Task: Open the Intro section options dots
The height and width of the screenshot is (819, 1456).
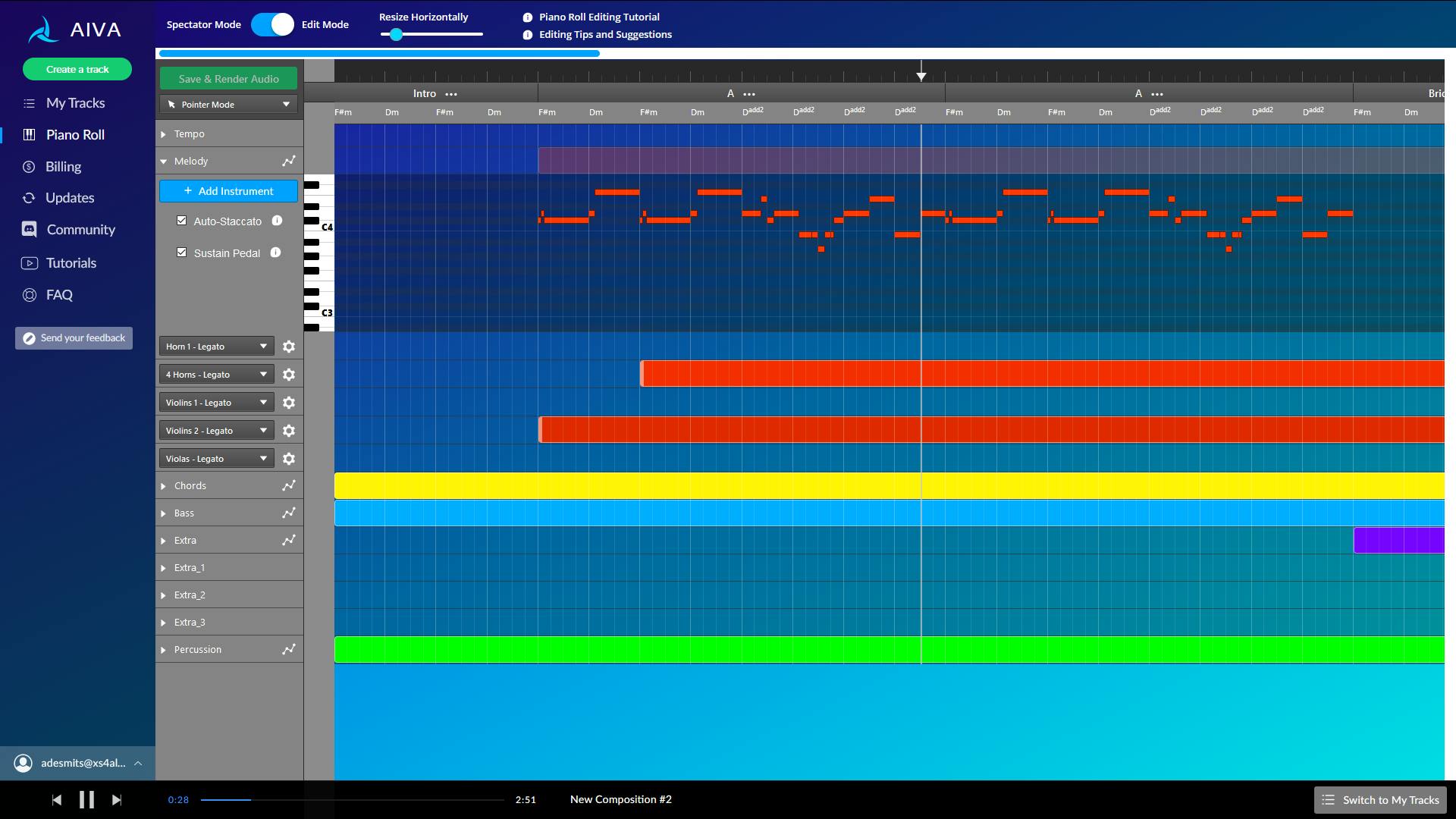Action: pos(451,94)
